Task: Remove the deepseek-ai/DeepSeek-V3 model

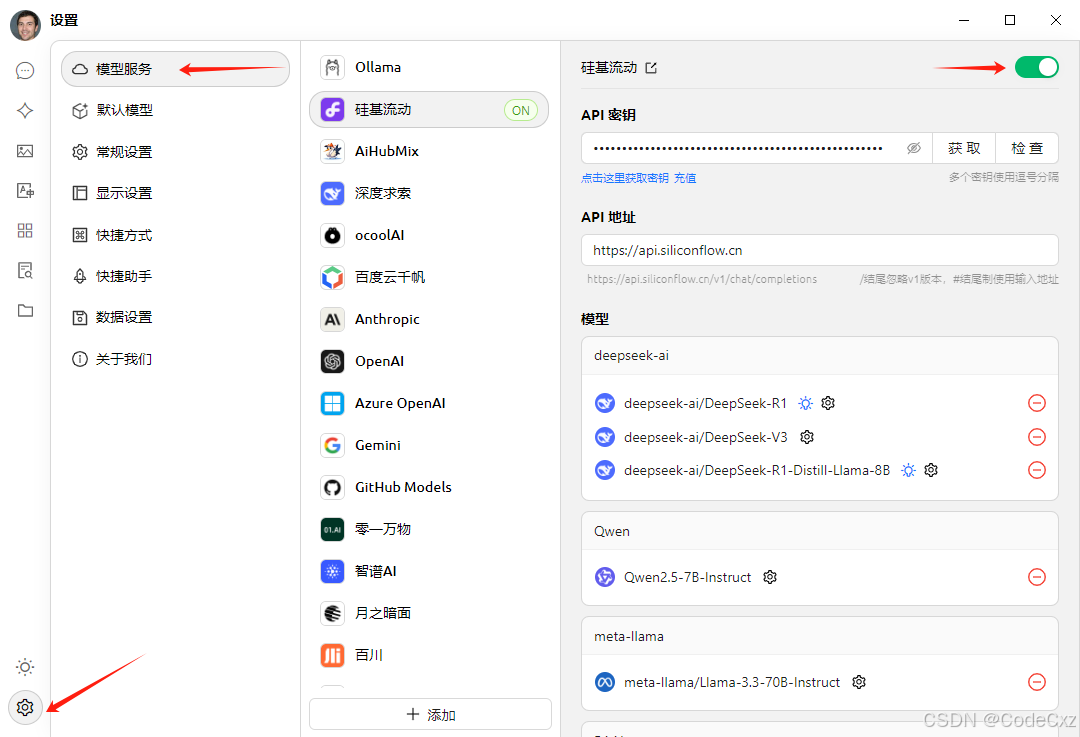Action: [1037, 437]
